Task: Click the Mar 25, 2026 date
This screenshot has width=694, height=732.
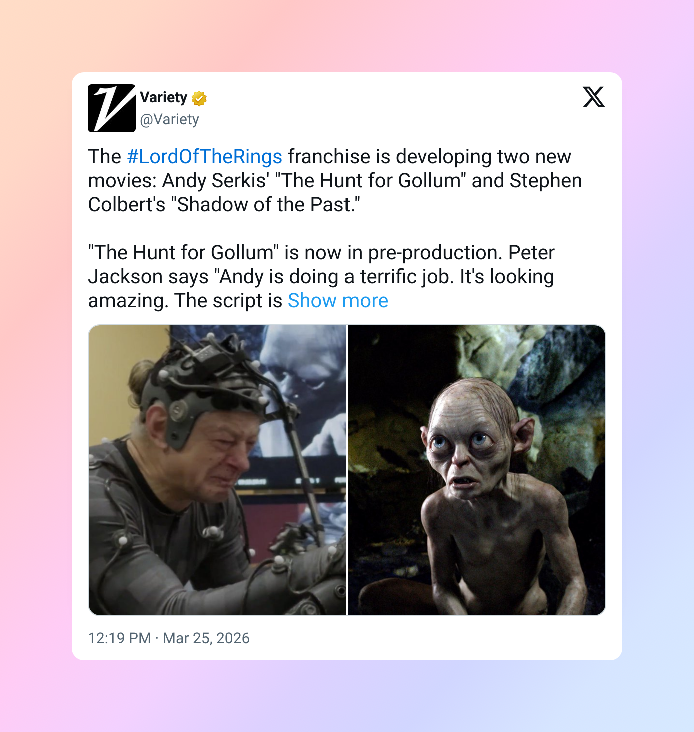Action: [206, 638]
